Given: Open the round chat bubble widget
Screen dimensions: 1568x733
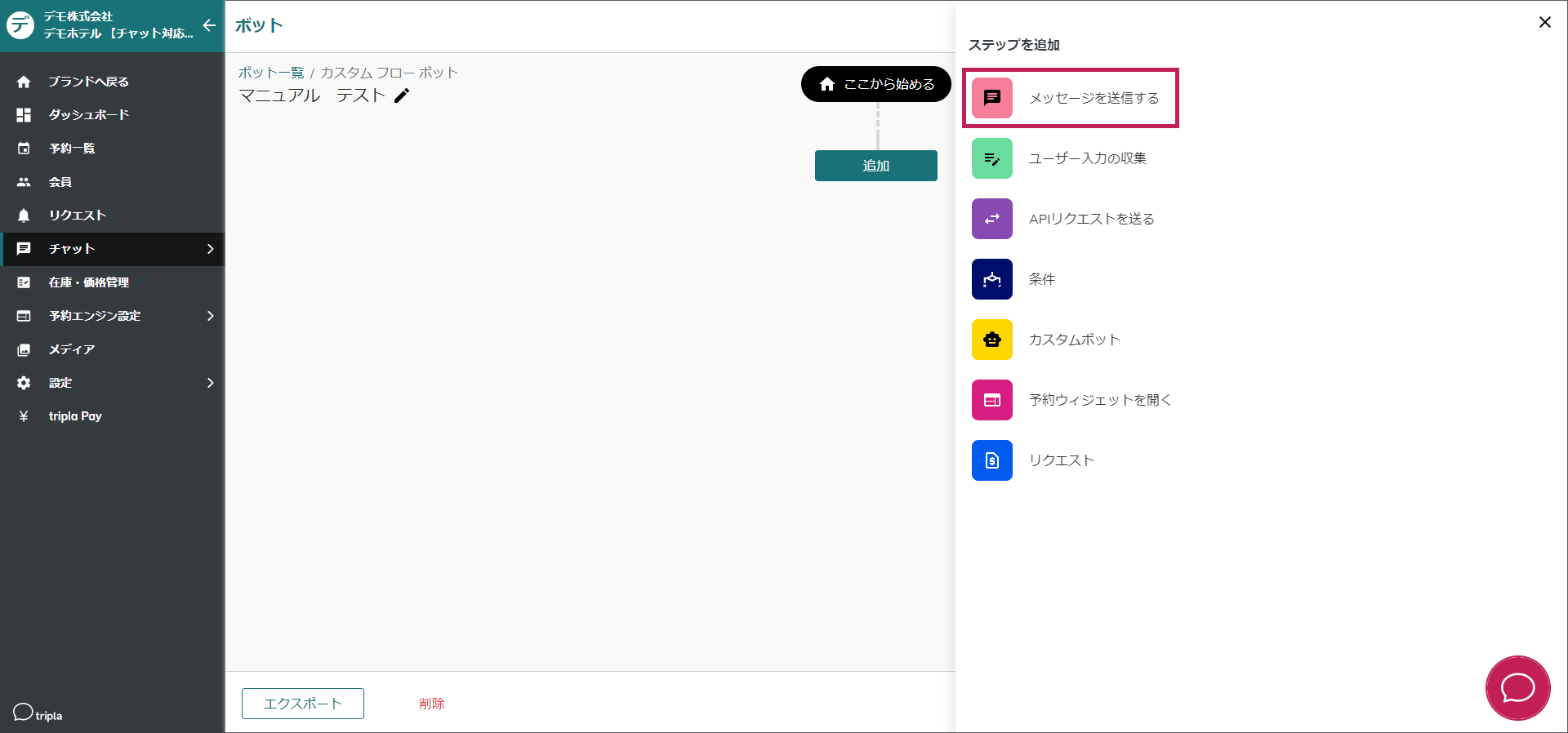Looking at the screenshot, I should pos(1517,688).
